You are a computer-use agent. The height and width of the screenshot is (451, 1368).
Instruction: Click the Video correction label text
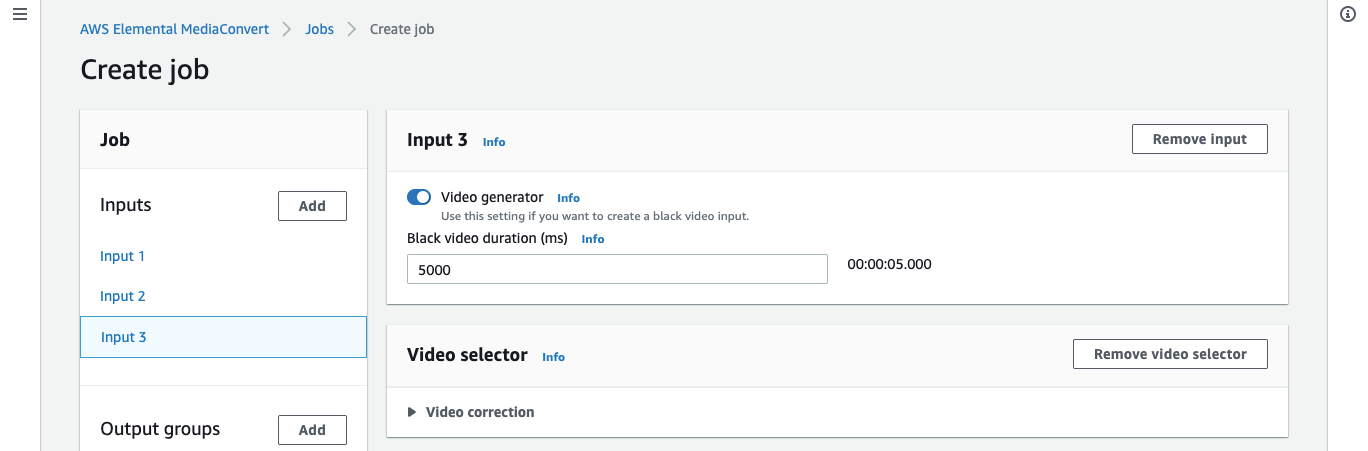(480, 412)
